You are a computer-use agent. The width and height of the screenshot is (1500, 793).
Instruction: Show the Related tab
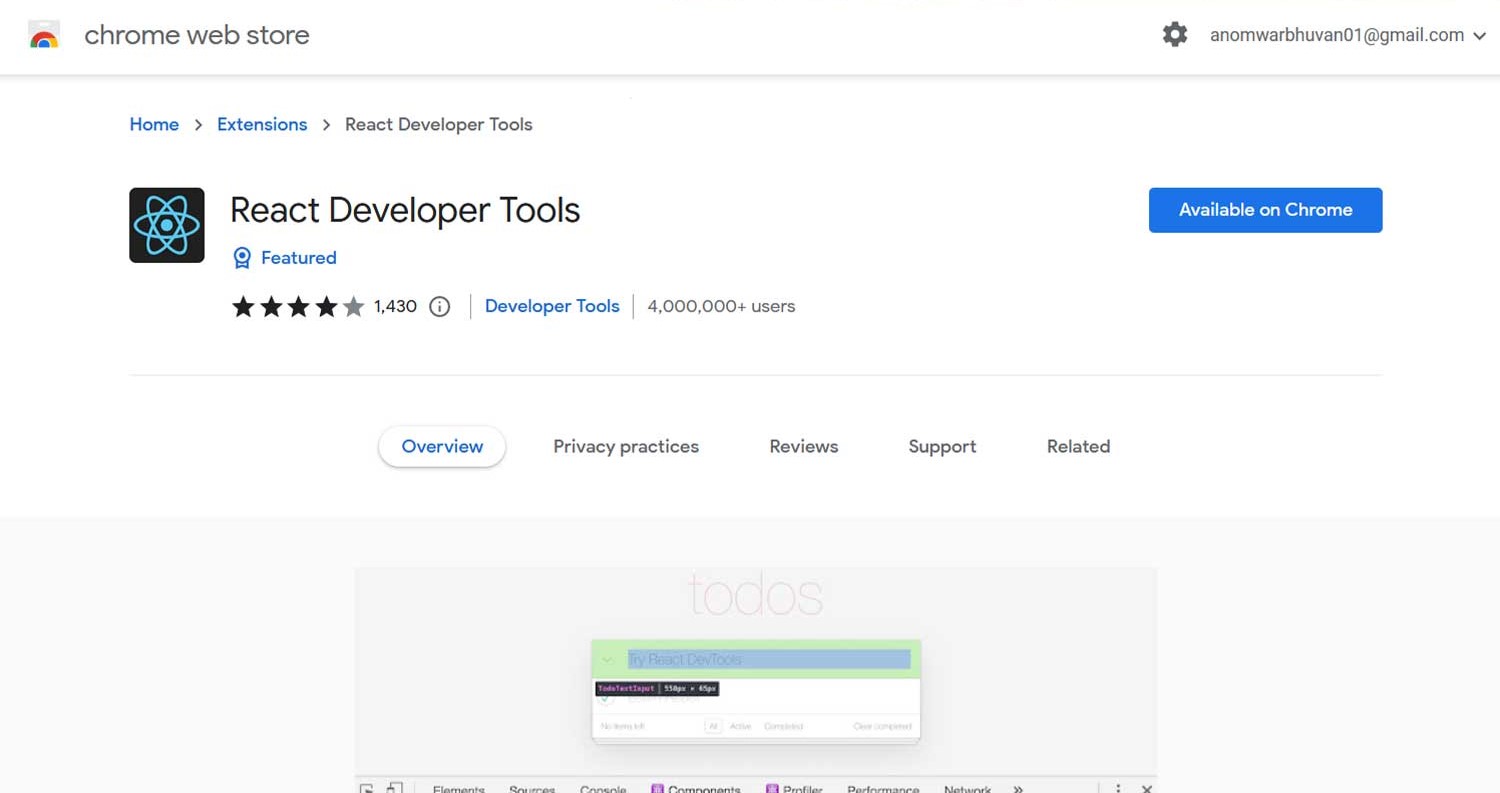(x=1078, y=447)
